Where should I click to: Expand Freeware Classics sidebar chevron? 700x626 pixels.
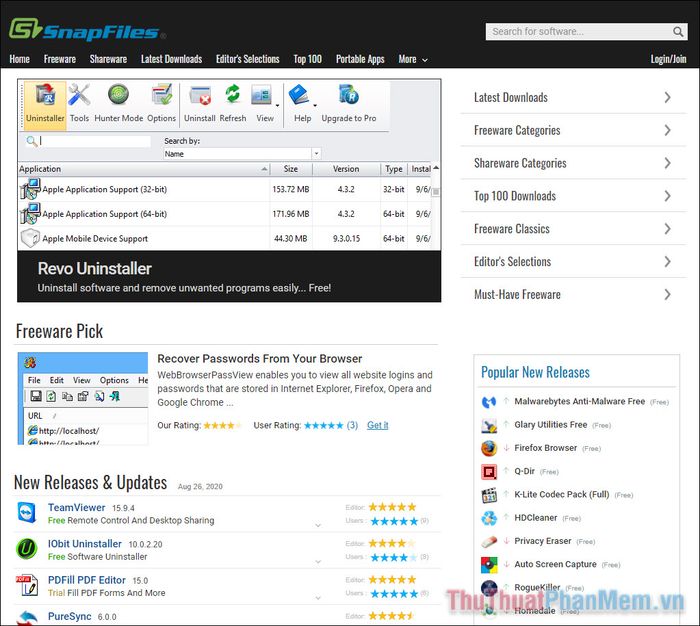pyautogui.click(x=667, y=229)
